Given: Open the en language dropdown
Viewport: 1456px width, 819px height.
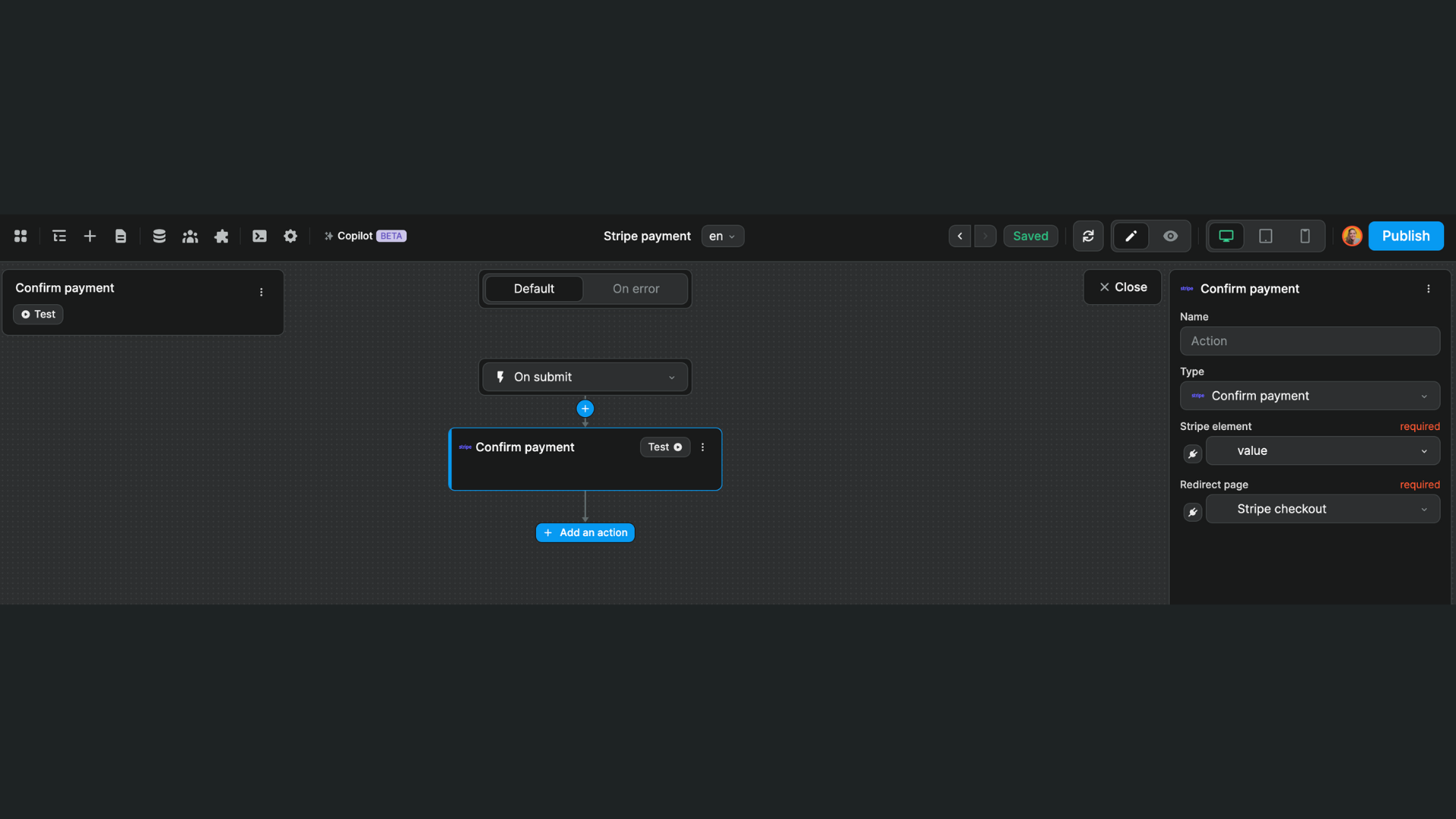Looking at the screenshot, I should 722,236.
